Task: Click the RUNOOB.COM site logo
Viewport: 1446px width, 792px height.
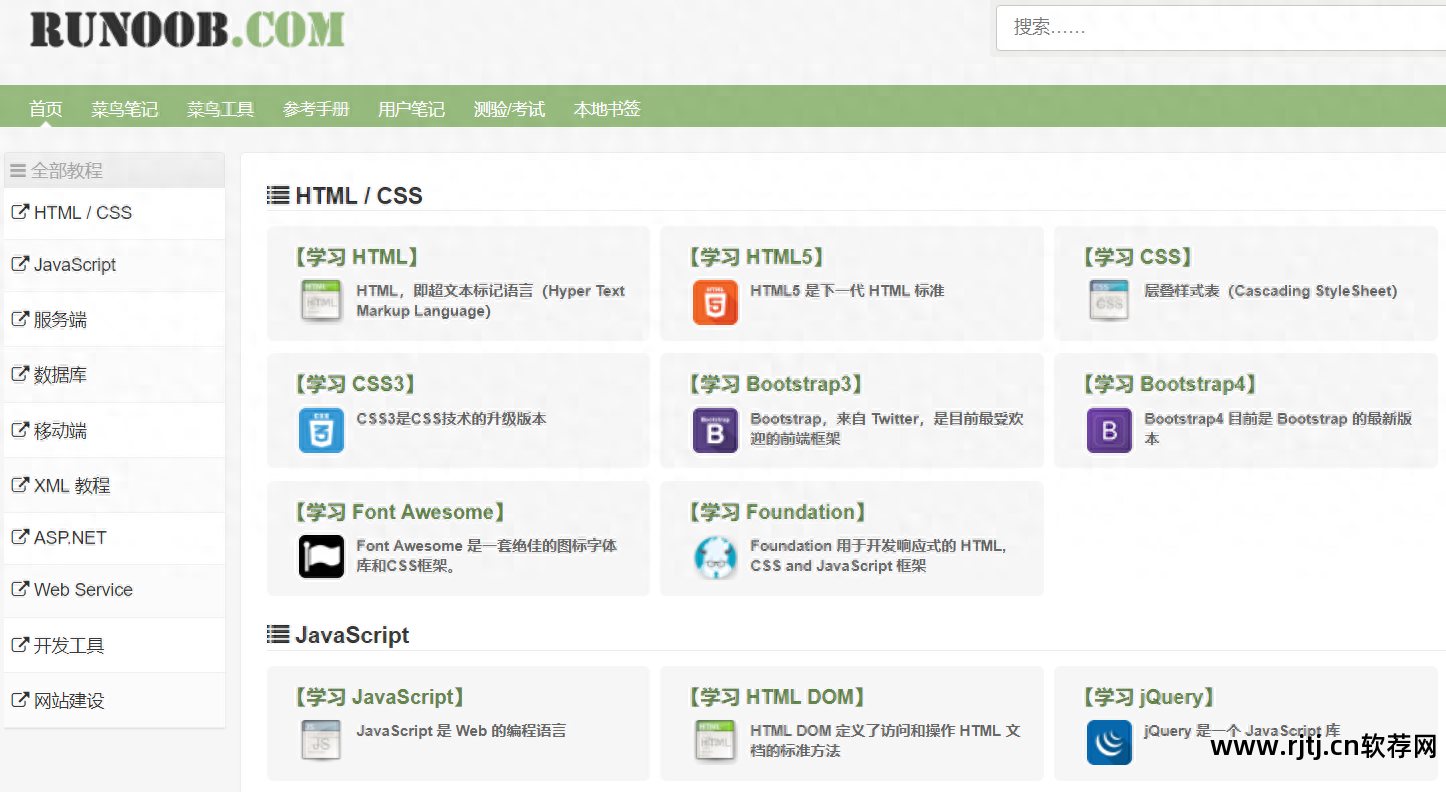Action: (187, 30)
